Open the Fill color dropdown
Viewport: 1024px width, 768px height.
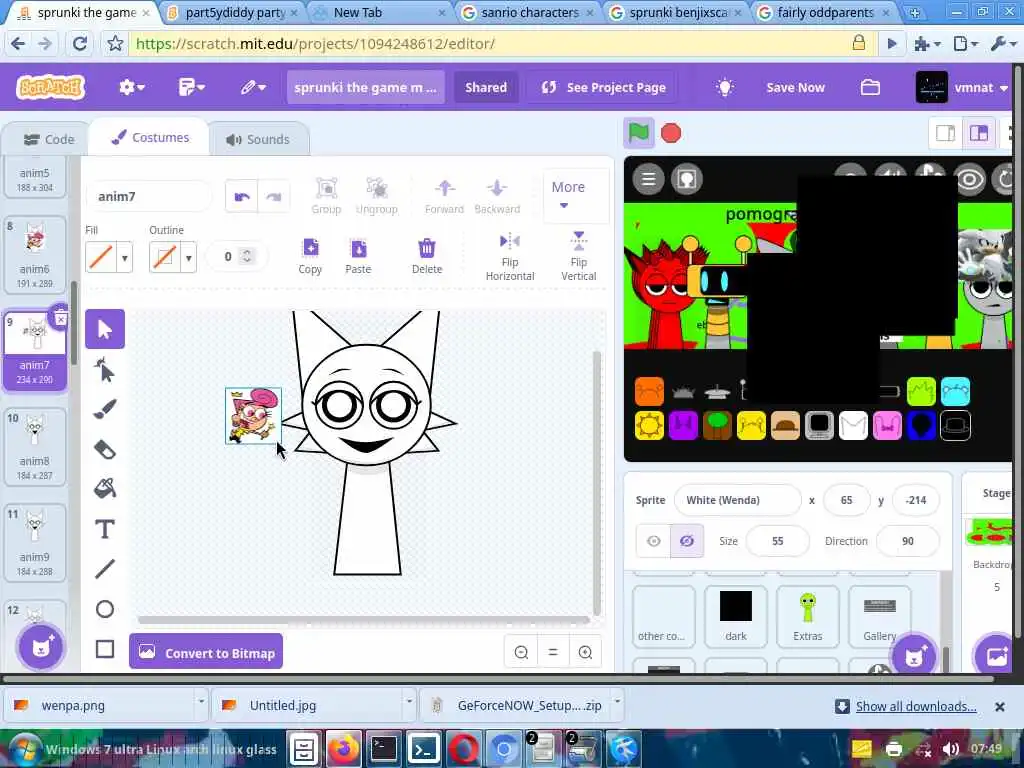pyautogui.click(x=125, y=258)
